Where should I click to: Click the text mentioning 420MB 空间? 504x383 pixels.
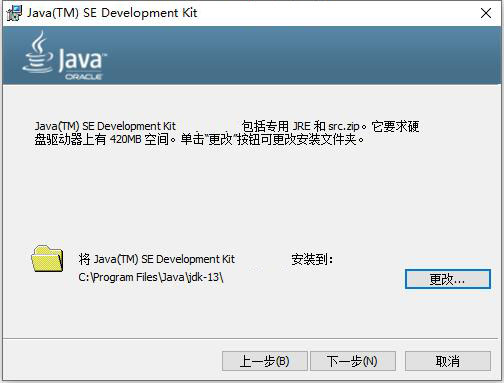coord(199,139)
